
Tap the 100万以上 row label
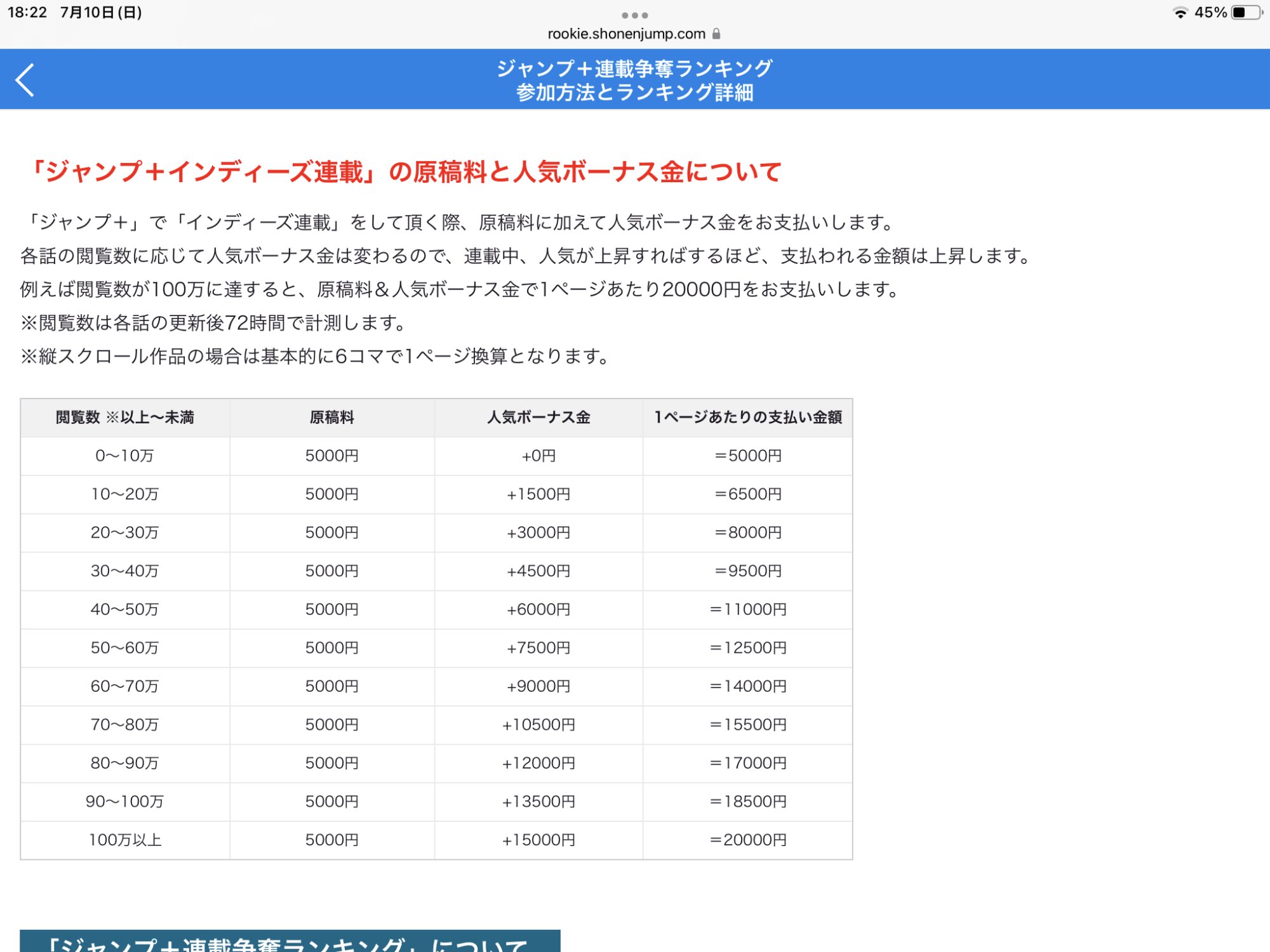pos(125,840)
